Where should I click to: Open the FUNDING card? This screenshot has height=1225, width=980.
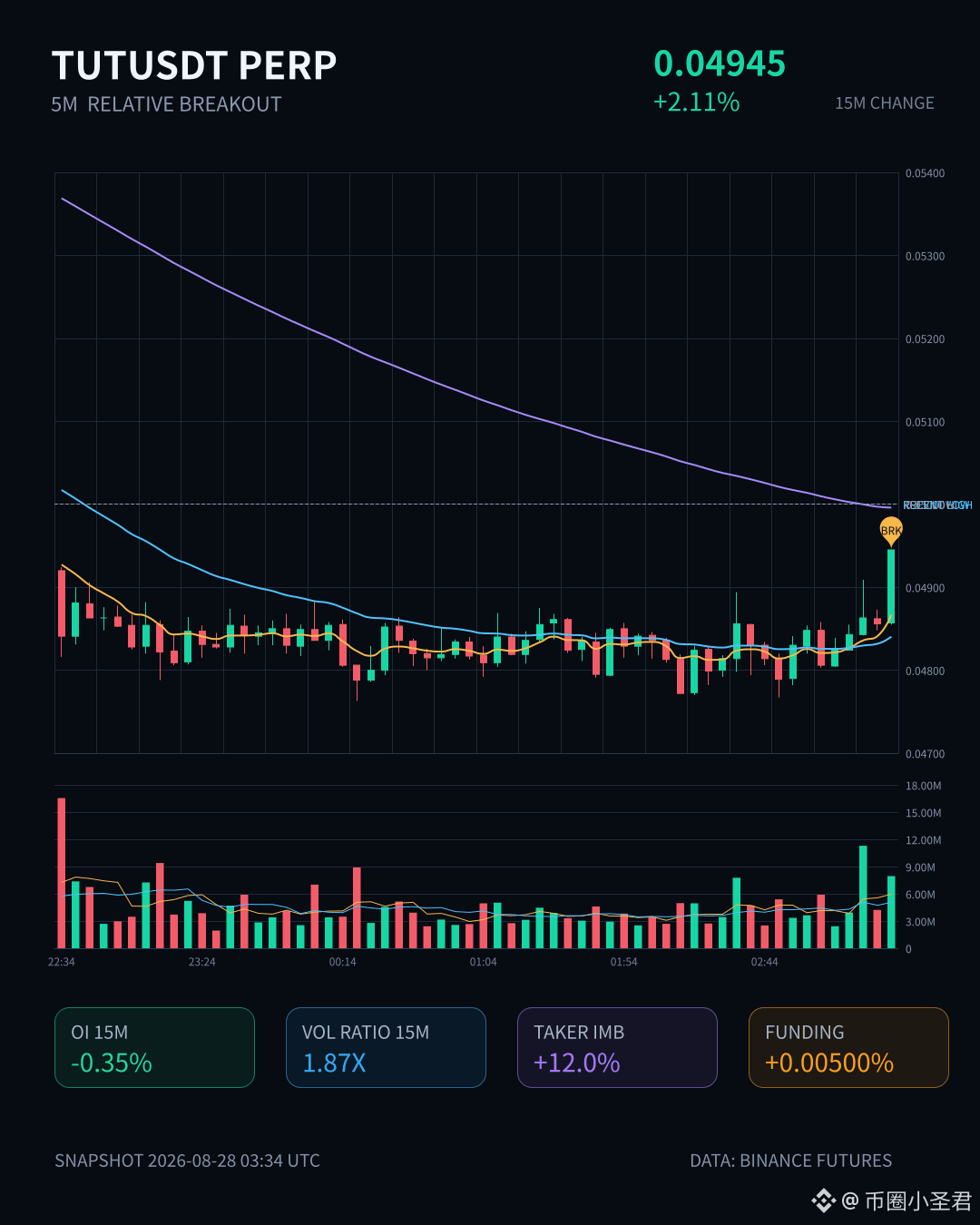click(848, 1047)
